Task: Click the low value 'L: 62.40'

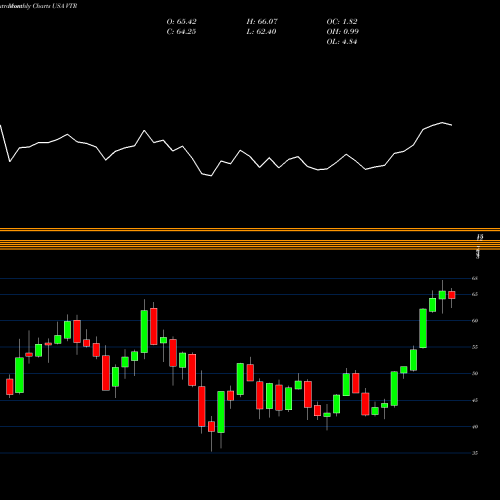Action: pos(262,32)
